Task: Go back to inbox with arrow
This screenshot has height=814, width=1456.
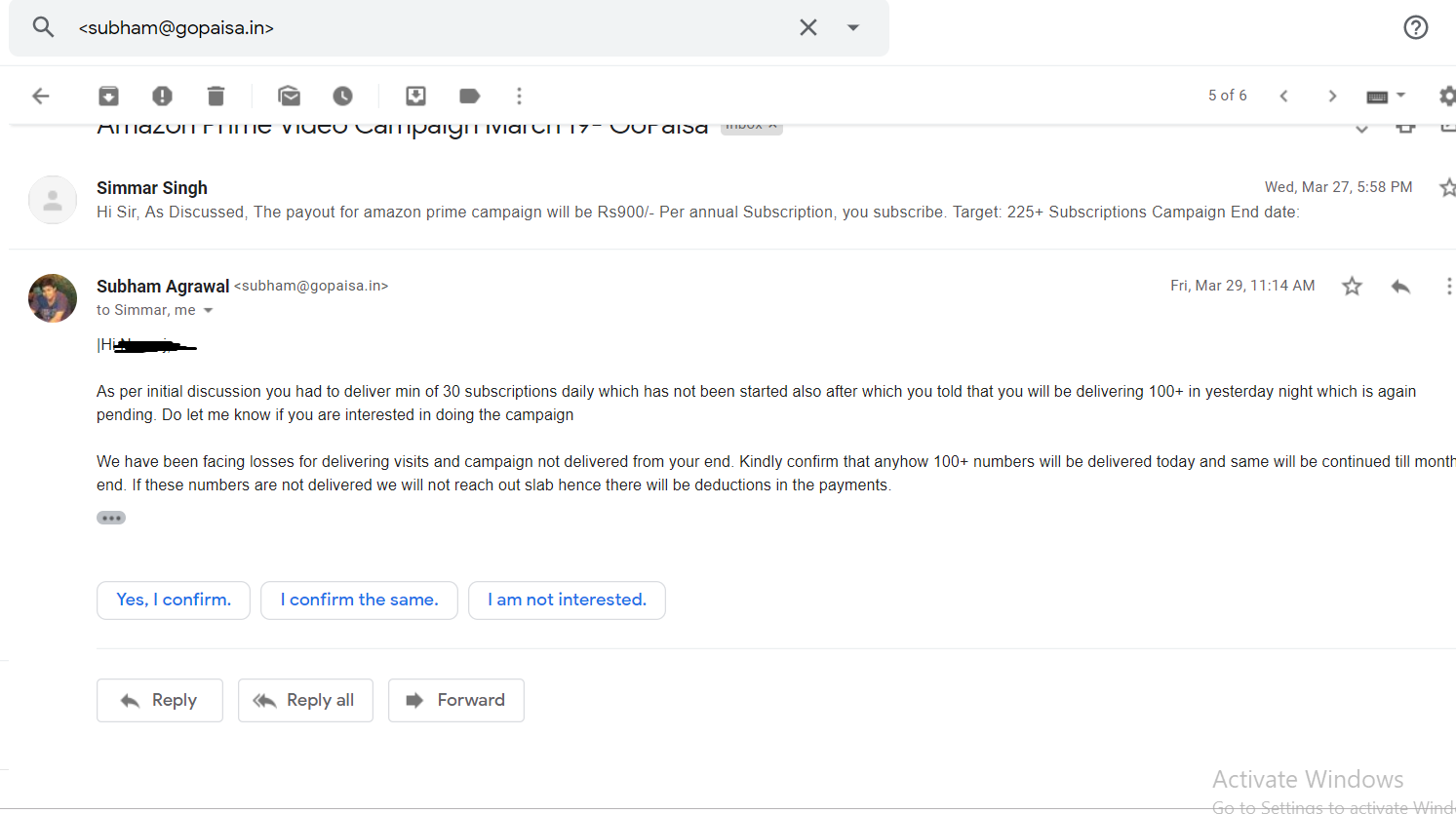Action: coord(41,96)
